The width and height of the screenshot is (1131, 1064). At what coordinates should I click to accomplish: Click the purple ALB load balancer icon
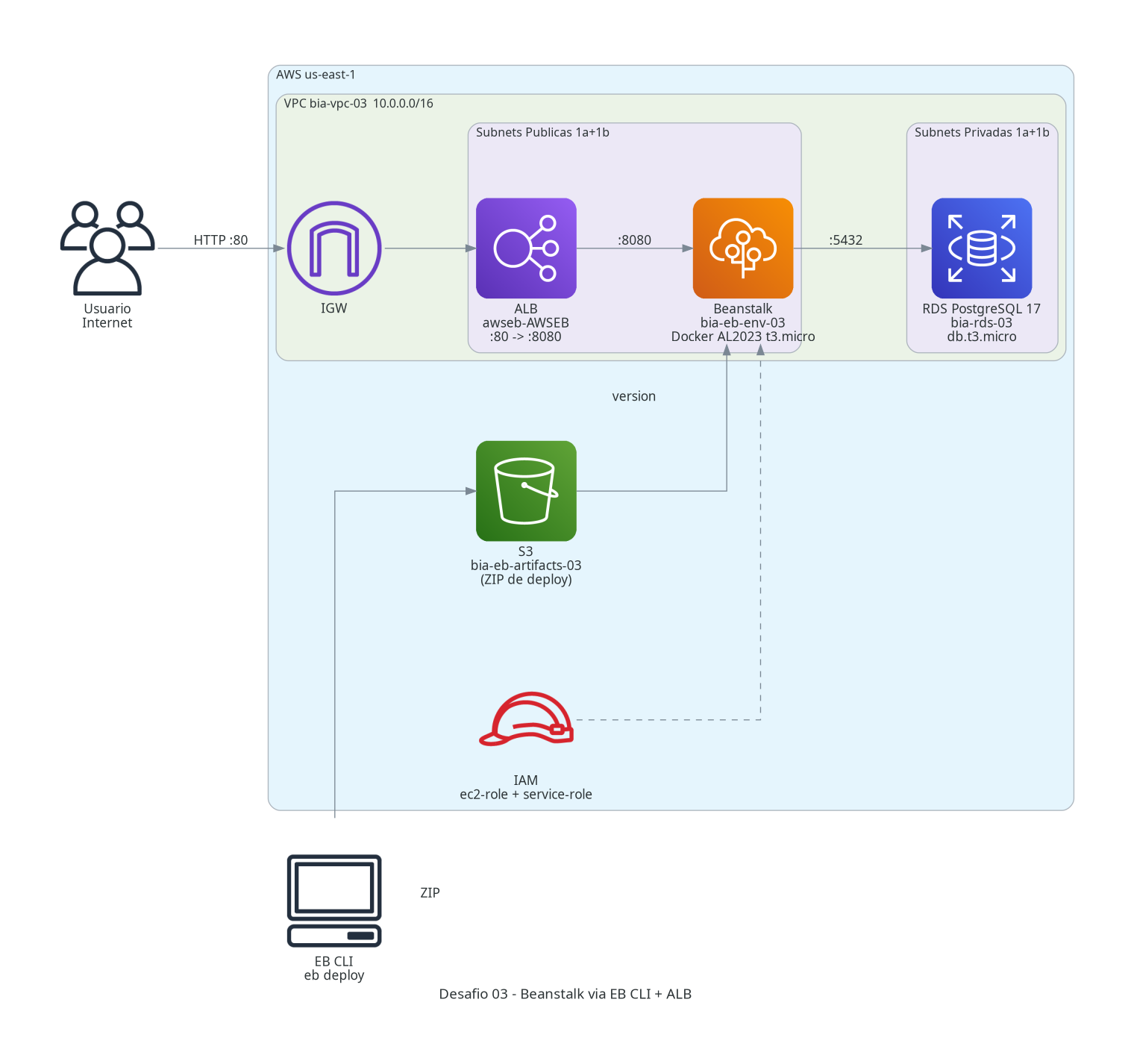click(526, 248)
